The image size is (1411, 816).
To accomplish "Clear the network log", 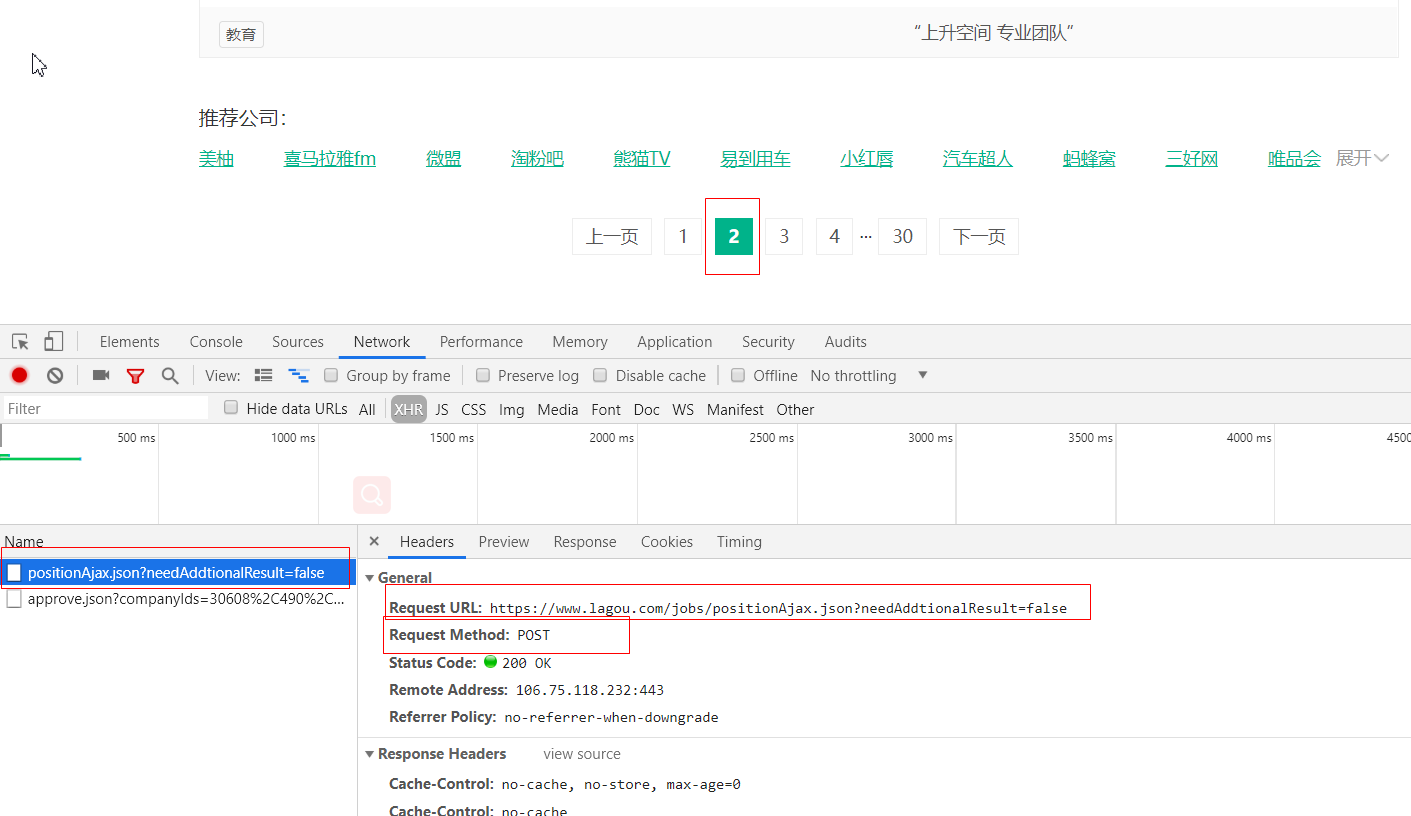I will 55,375.
